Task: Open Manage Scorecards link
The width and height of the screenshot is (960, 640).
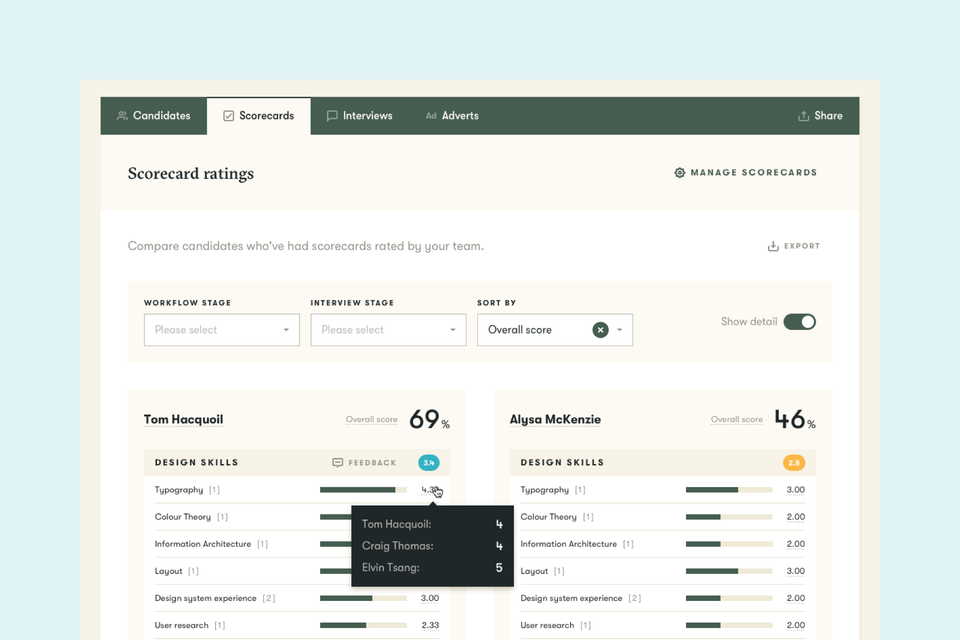Action: point(746,173)
